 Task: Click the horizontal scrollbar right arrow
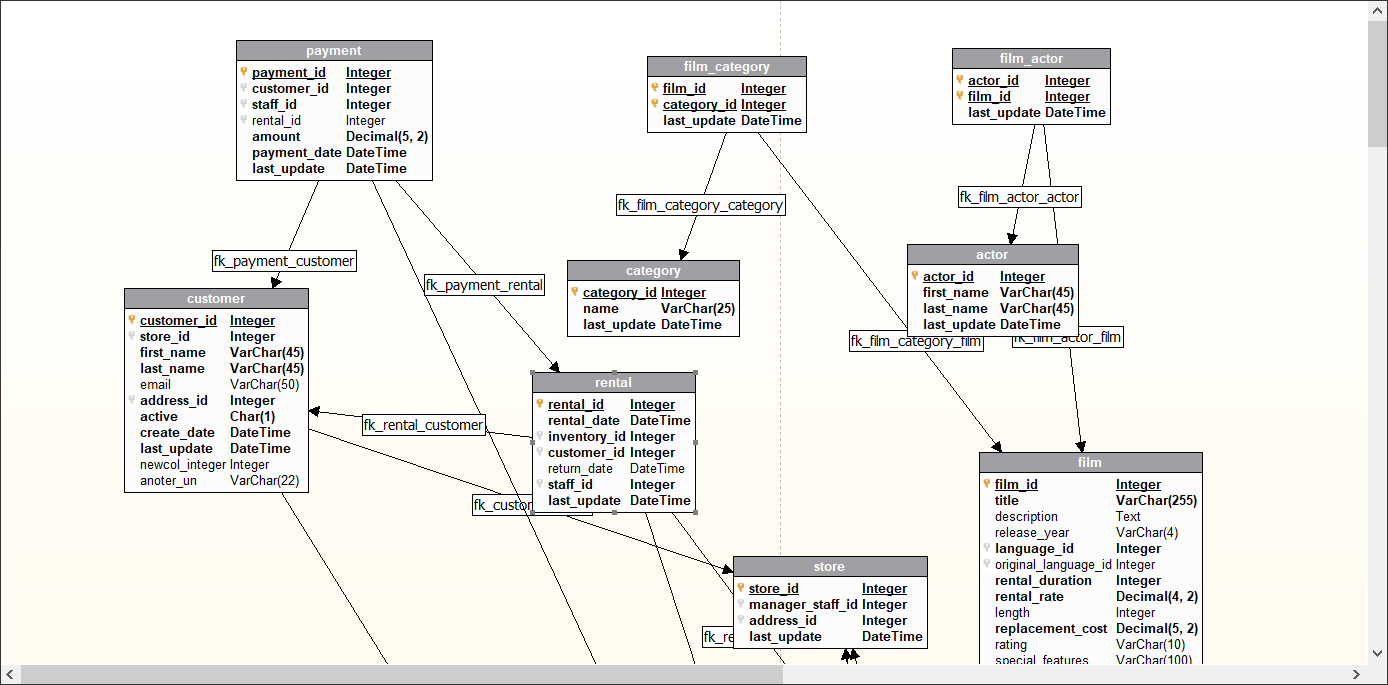pos(1357,675)
